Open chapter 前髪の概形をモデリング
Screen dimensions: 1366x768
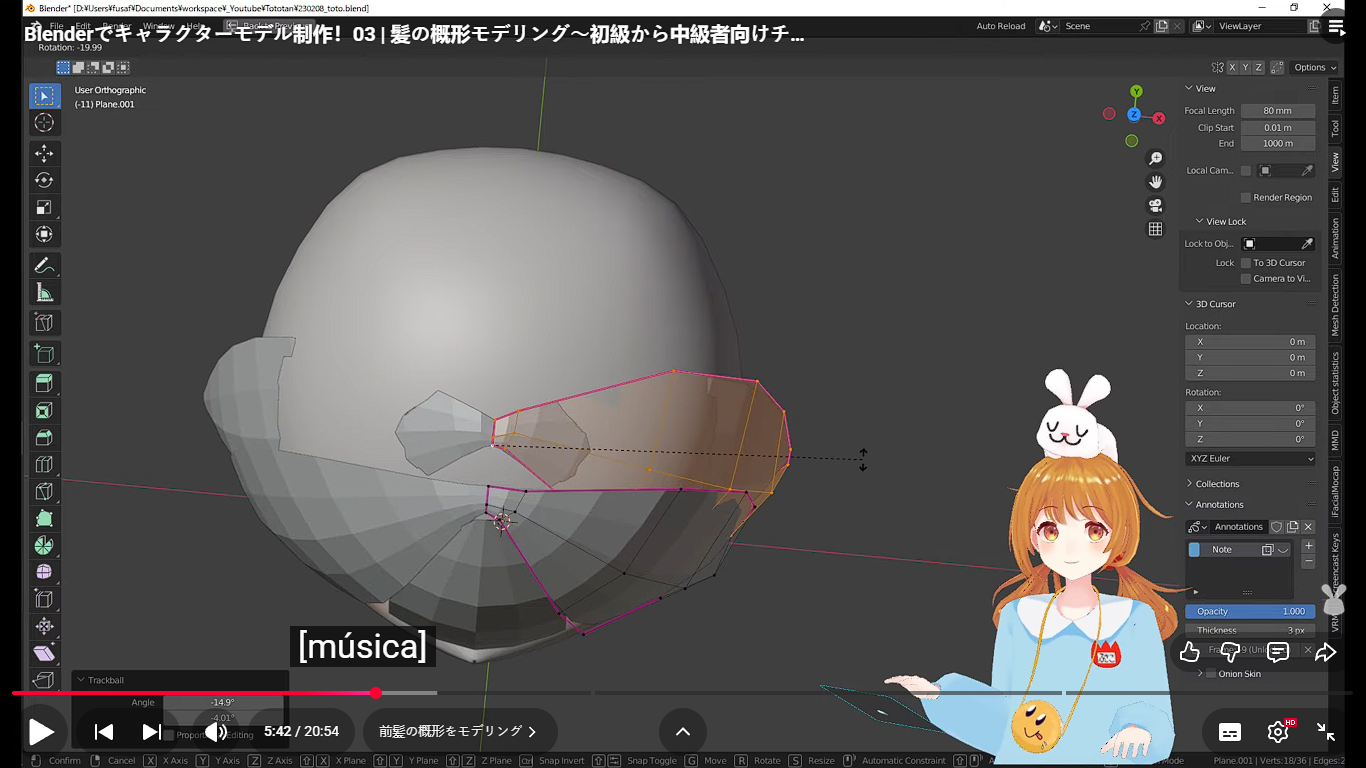tap(459, 732)
